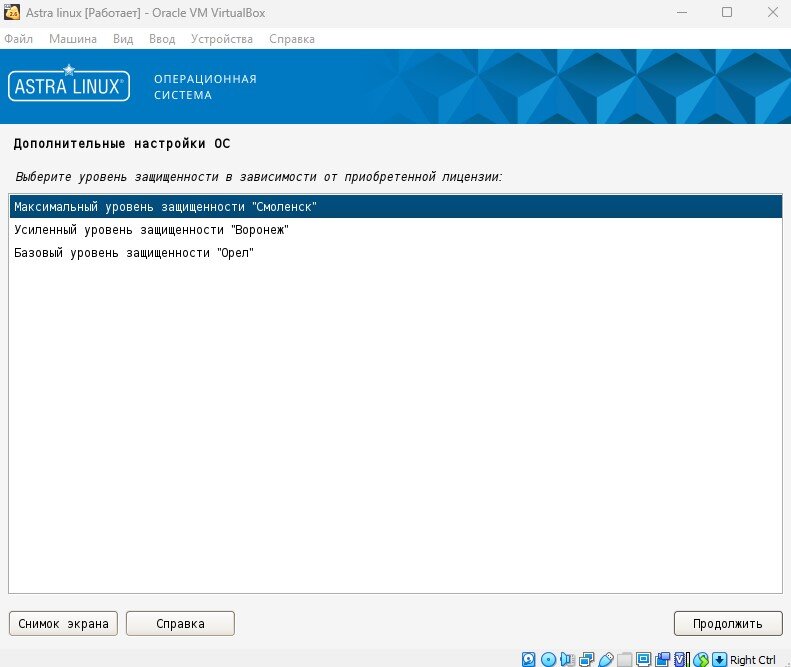Click the network adapters status icon
The height and width of the screenshot is (667, 791).
point(587,659)
